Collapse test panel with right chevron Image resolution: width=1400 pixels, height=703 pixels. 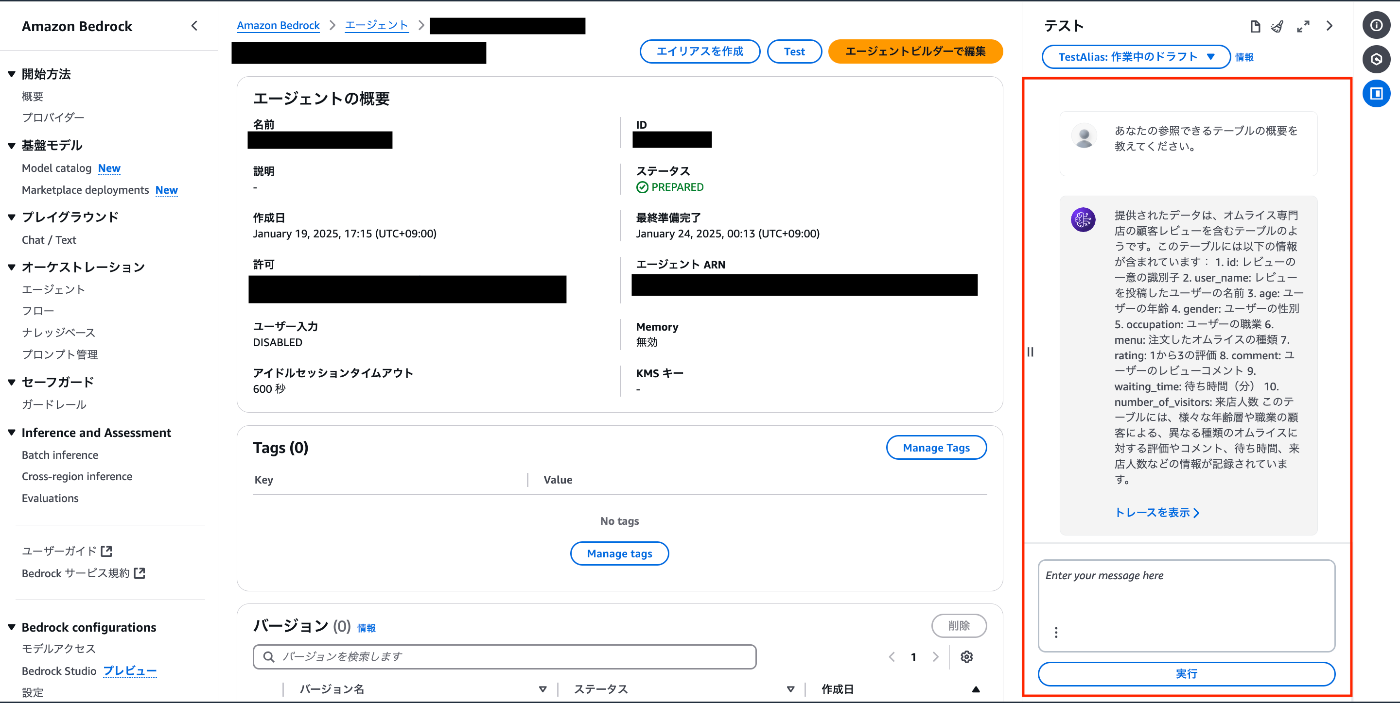(1329, 26)
